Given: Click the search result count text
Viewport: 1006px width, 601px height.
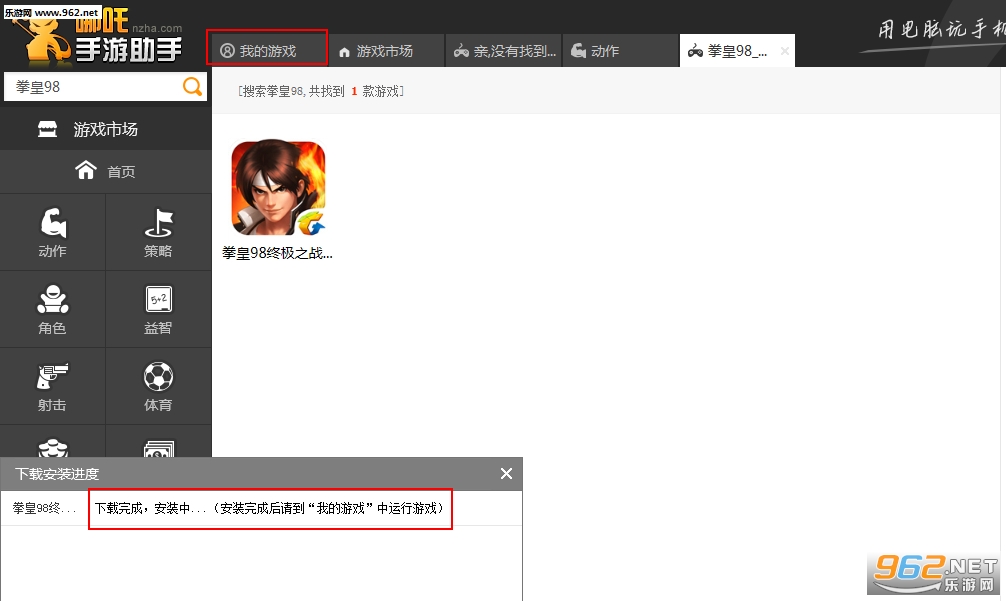Looking at the screenshot, I should coord(321,91).
